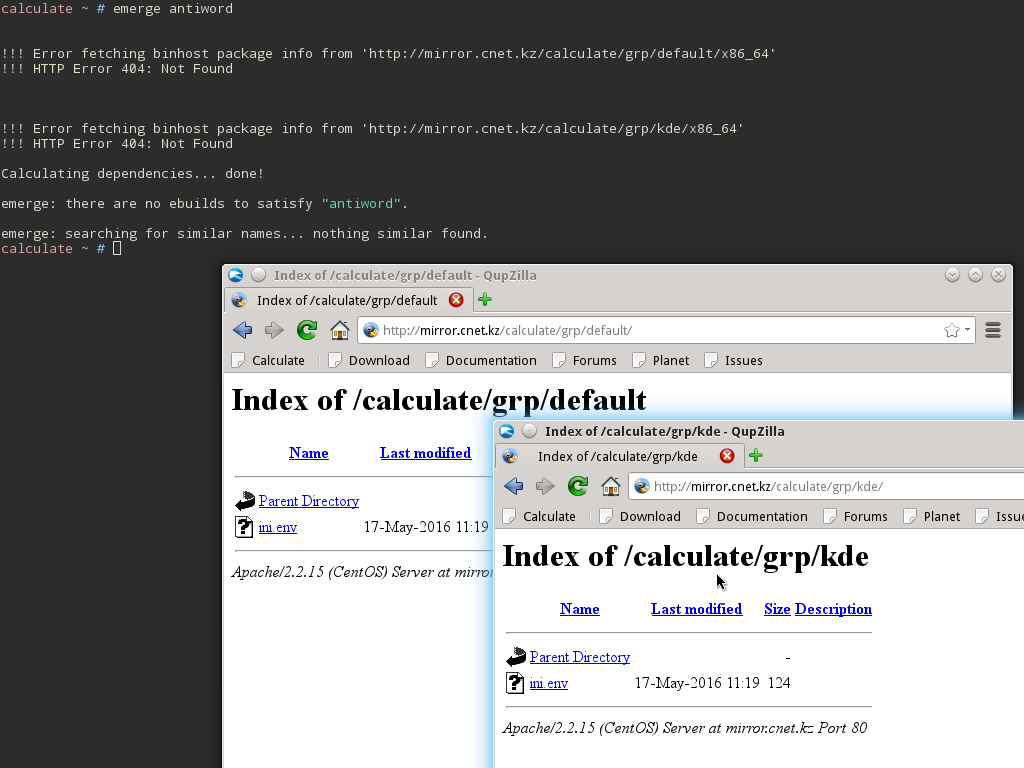The width and height of the screenshot is (1024, 768).
Task: Open Forums bookmark in the kde window
Action: [x=856, y=517]
